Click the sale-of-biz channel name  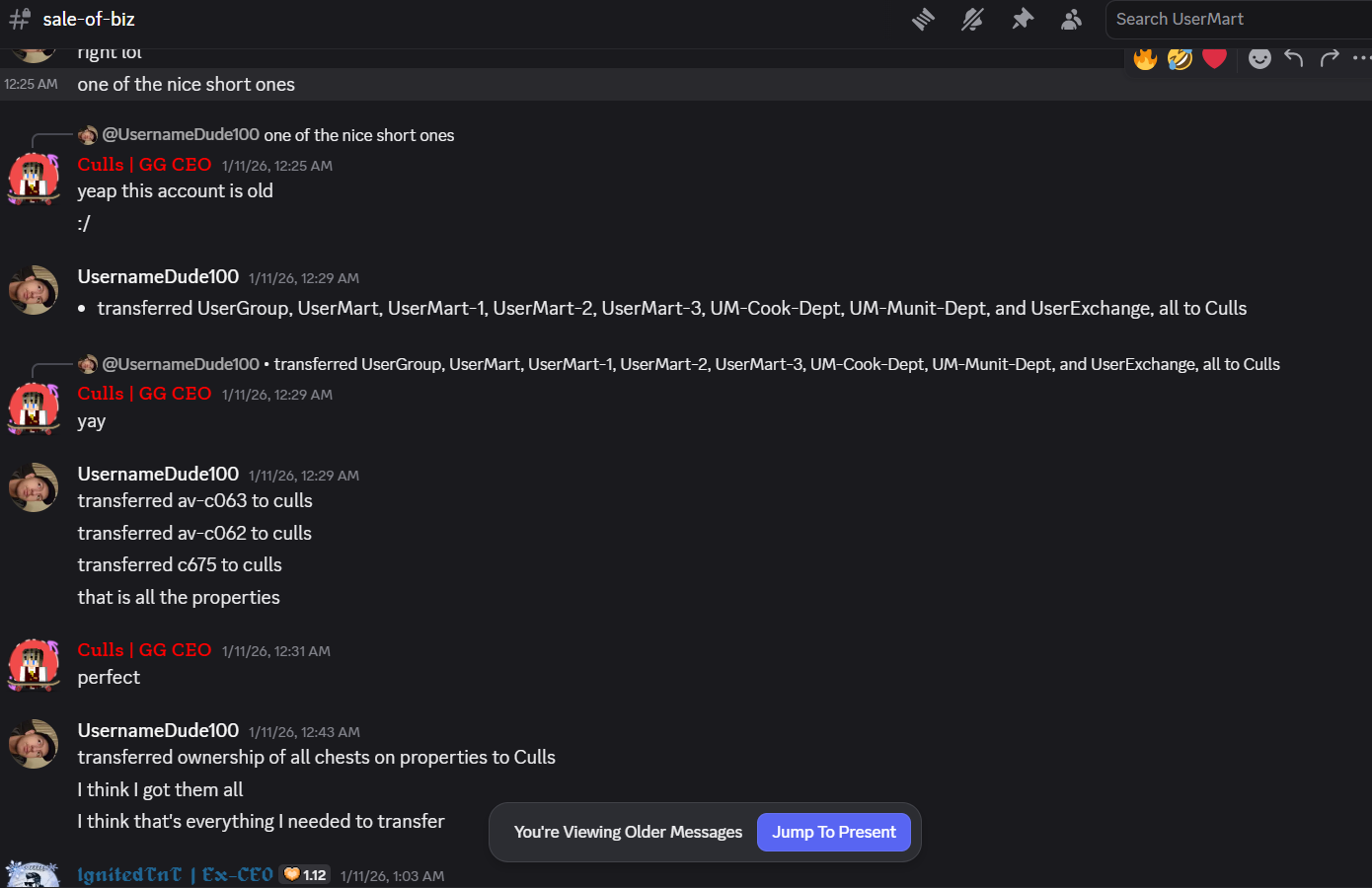coord(89,19)
